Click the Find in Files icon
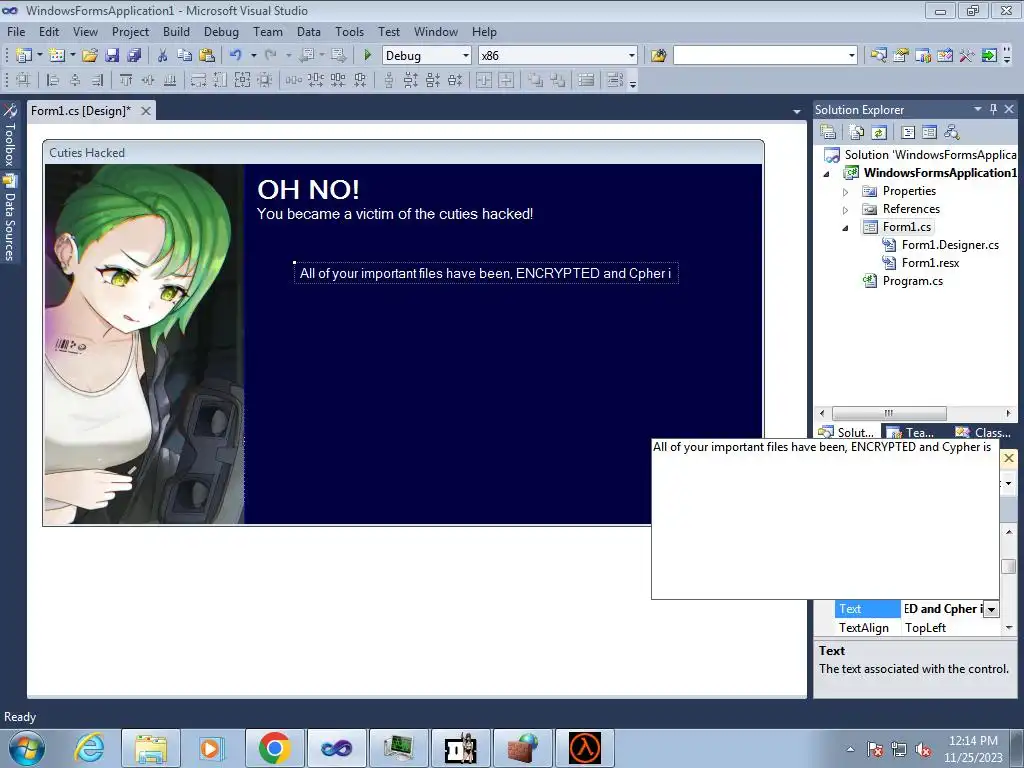 658,56
